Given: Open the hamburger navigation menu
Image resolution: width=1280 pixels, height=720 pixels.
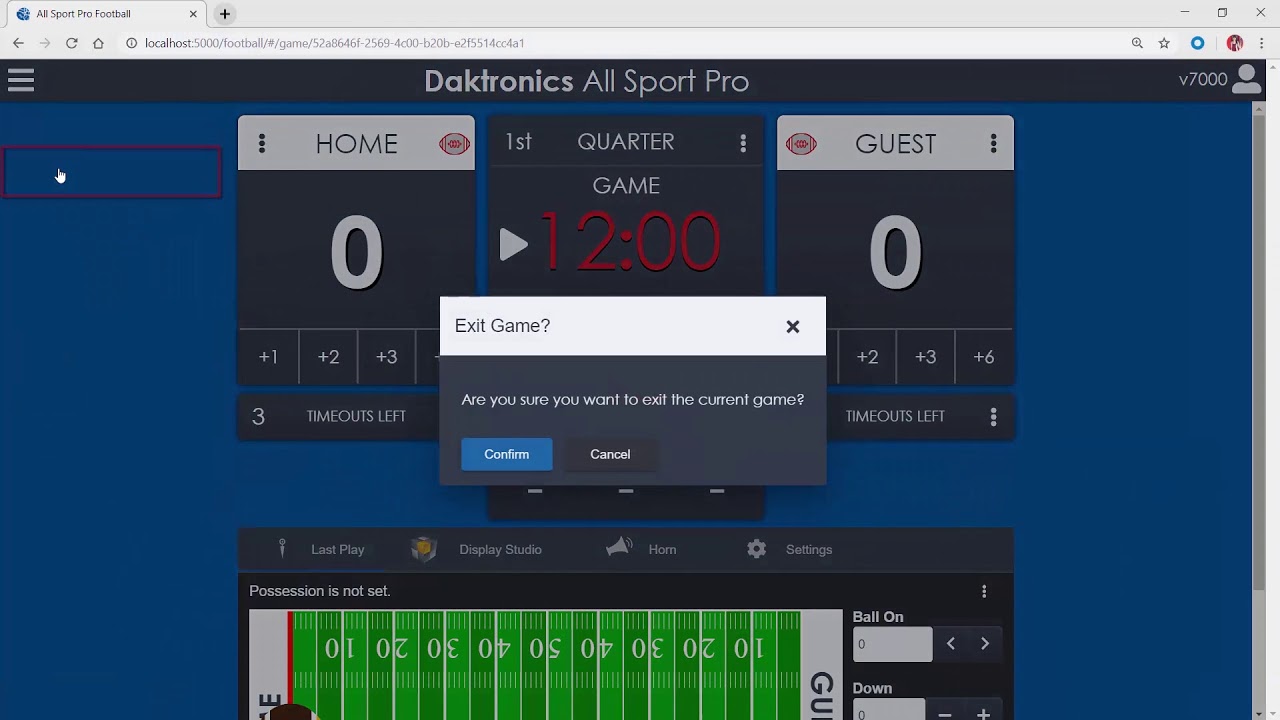Looking at the screenshot, I should point(21,80).
